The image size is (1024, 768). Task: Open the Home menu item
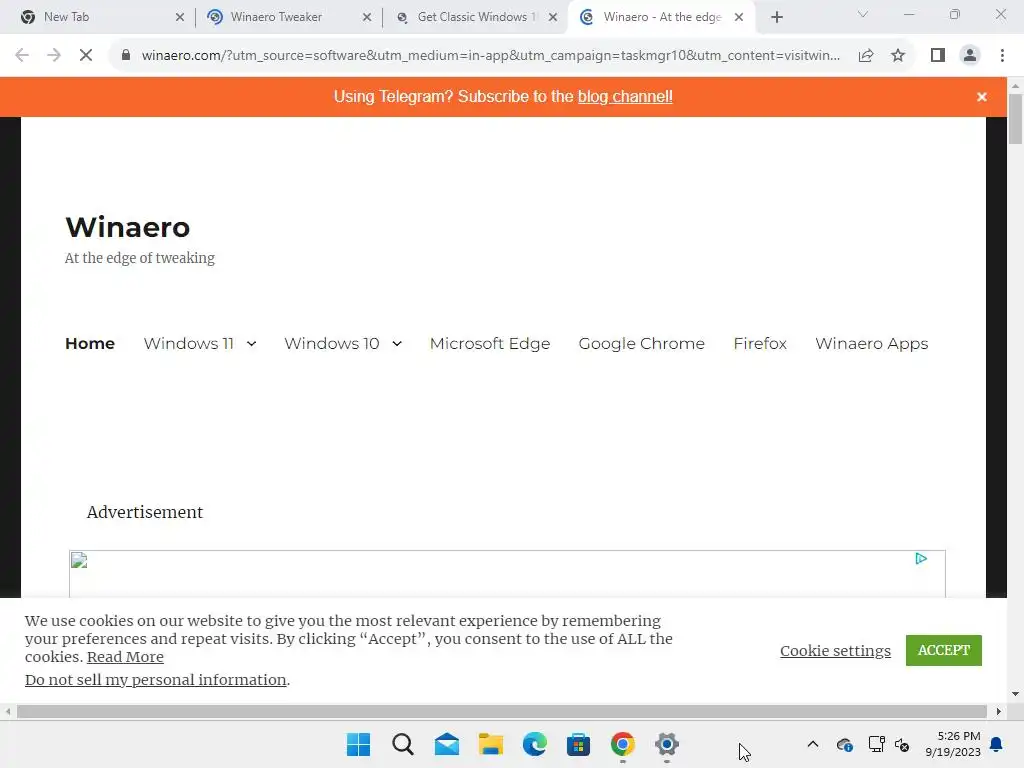pyautogui.click(x=90, y=344)
